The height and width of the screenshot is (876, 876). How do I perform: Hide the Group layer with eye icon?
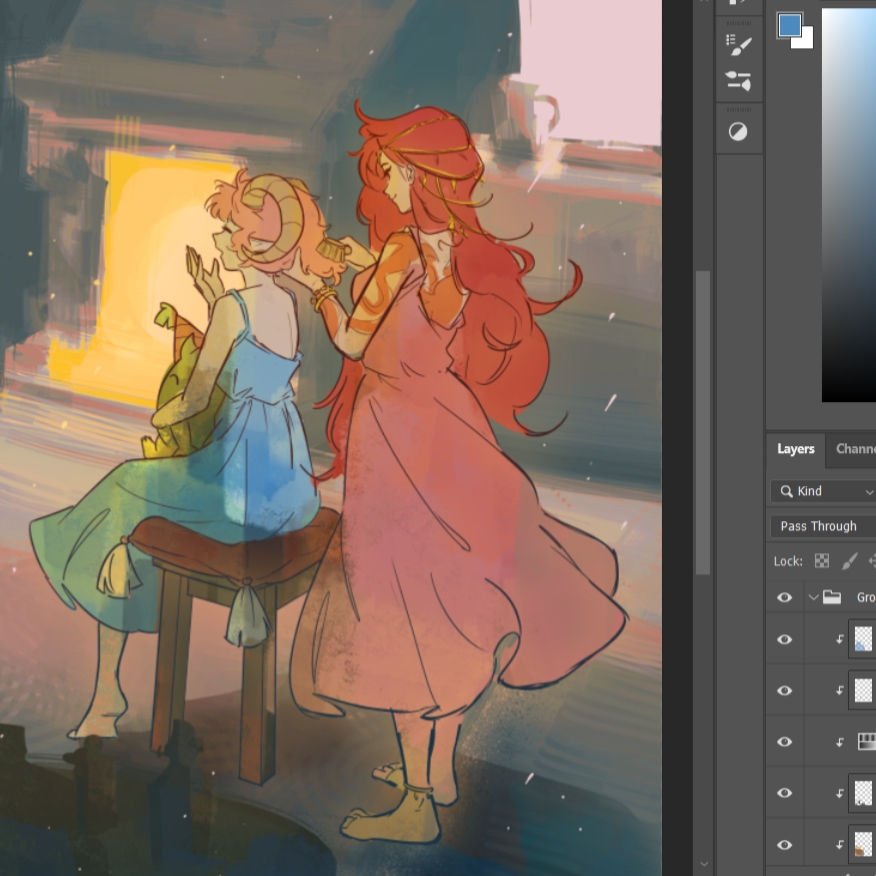785,597
